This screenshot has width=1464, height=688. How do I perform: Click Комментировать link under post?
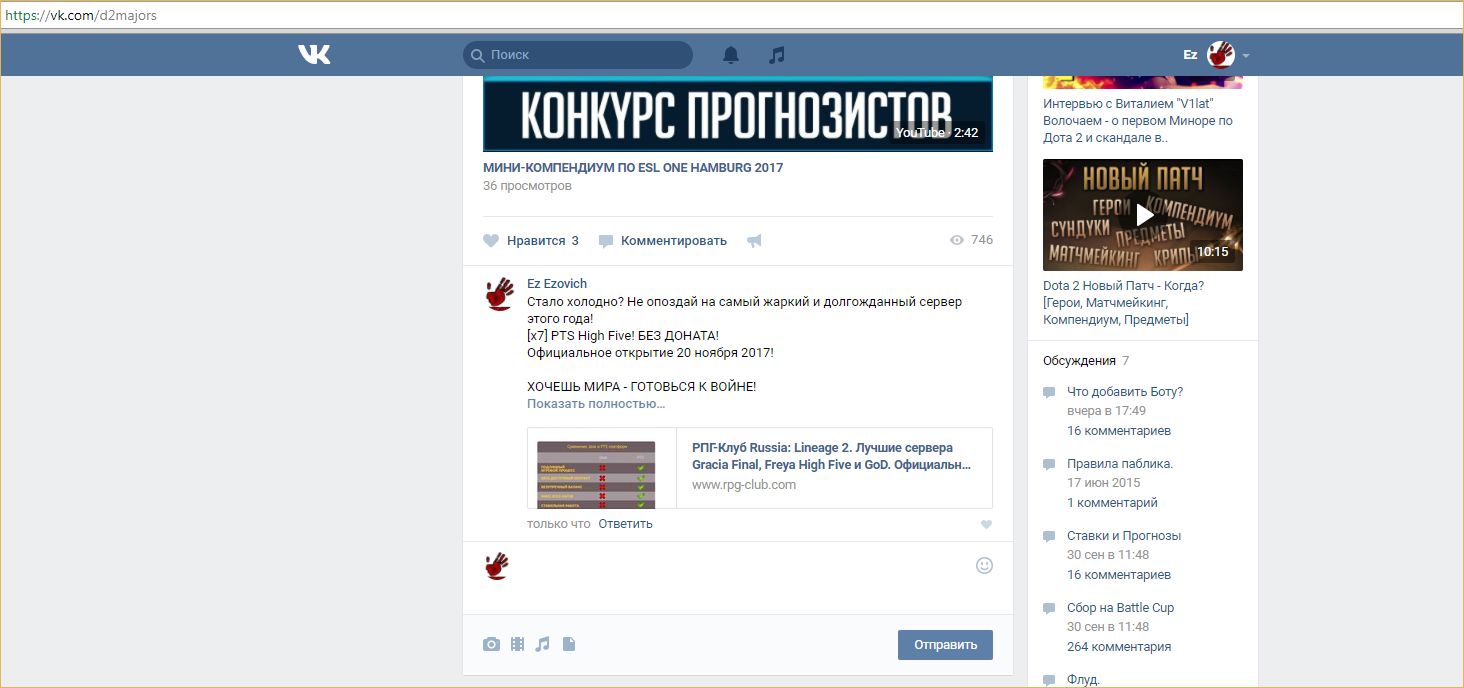coord(674,241)
